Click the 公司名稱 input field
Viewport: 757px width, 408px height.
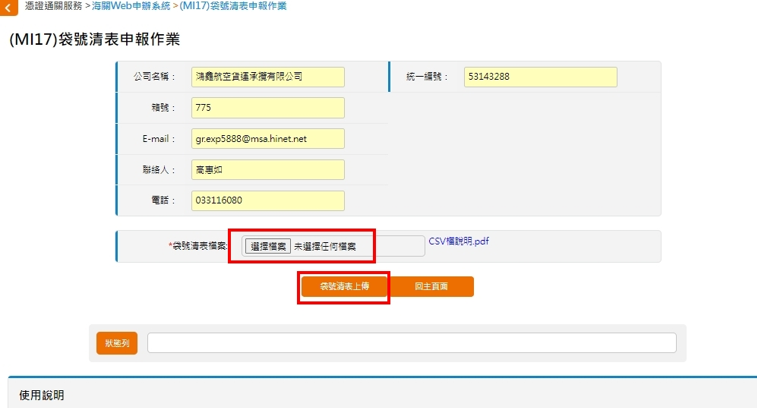tap(267, 77)
